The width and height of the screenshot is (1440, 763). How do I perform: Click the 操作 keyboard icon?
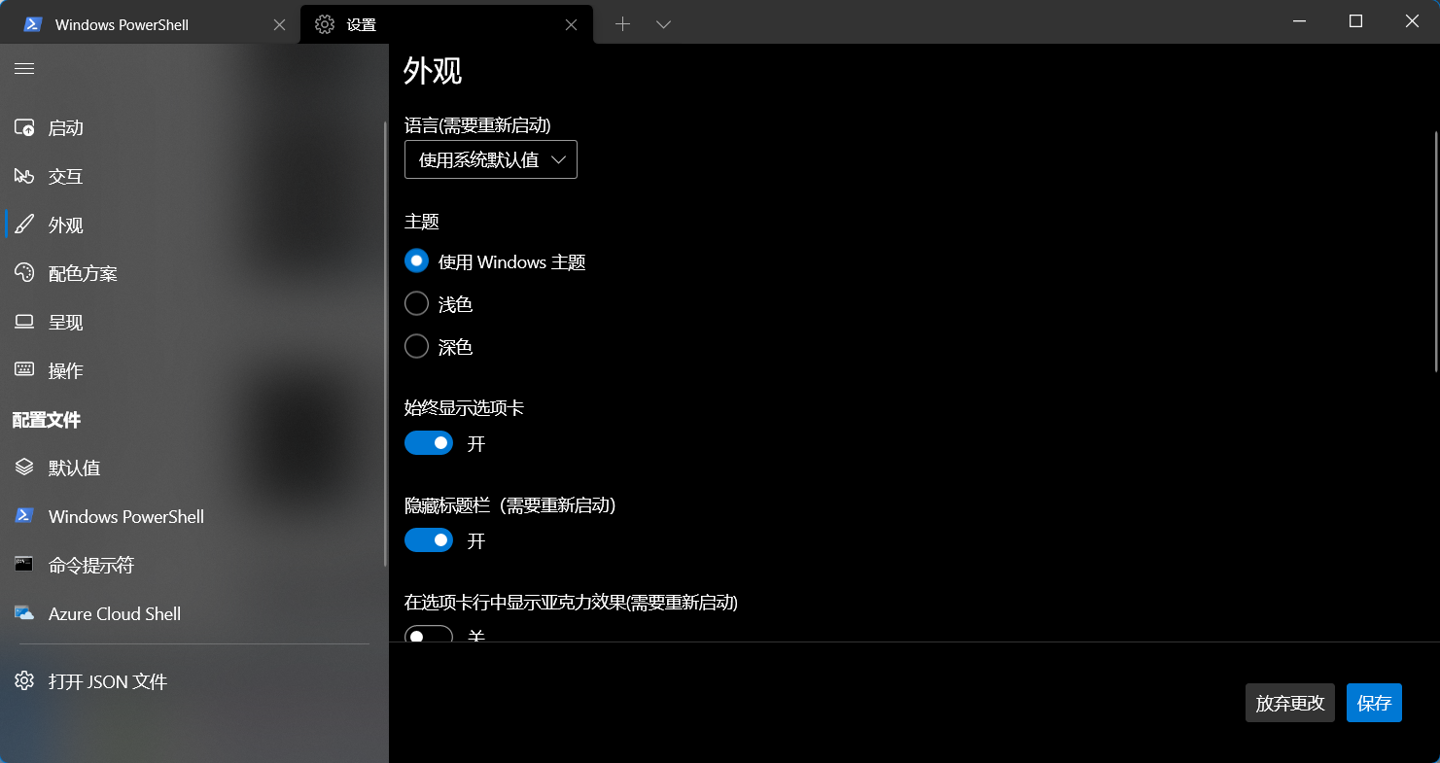point(24,370)
